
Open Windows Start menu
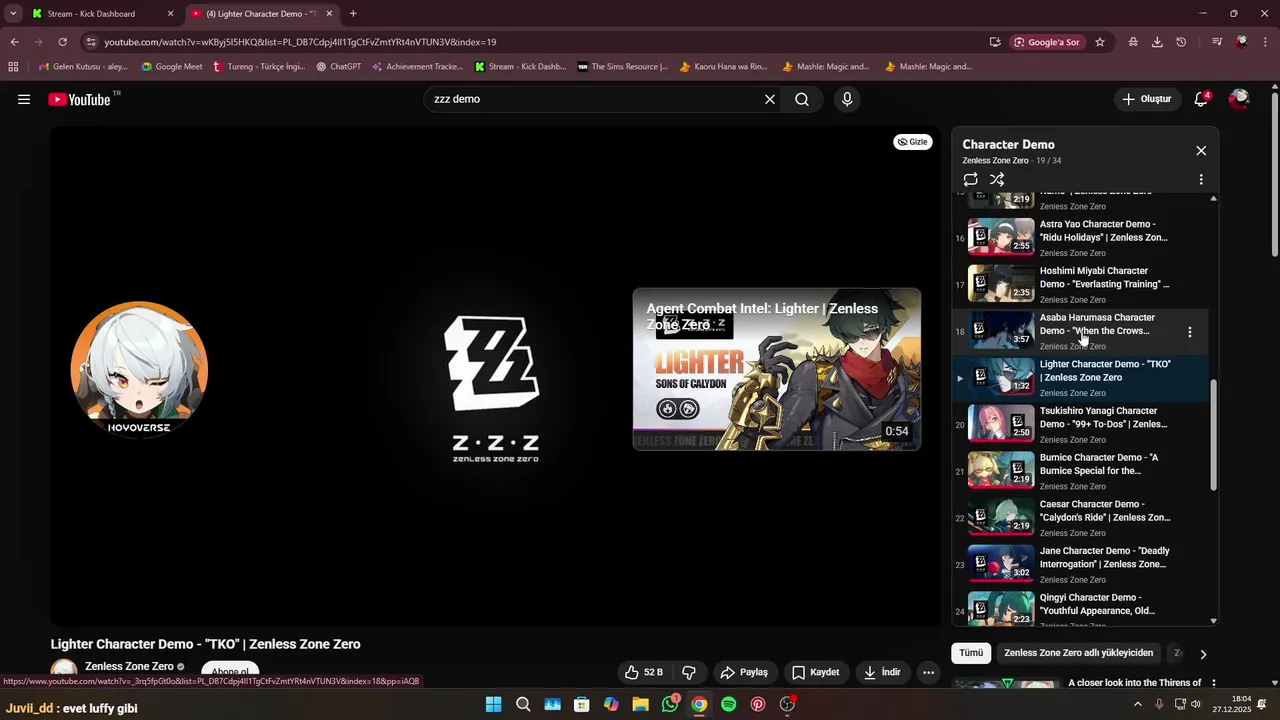point(494,704)
